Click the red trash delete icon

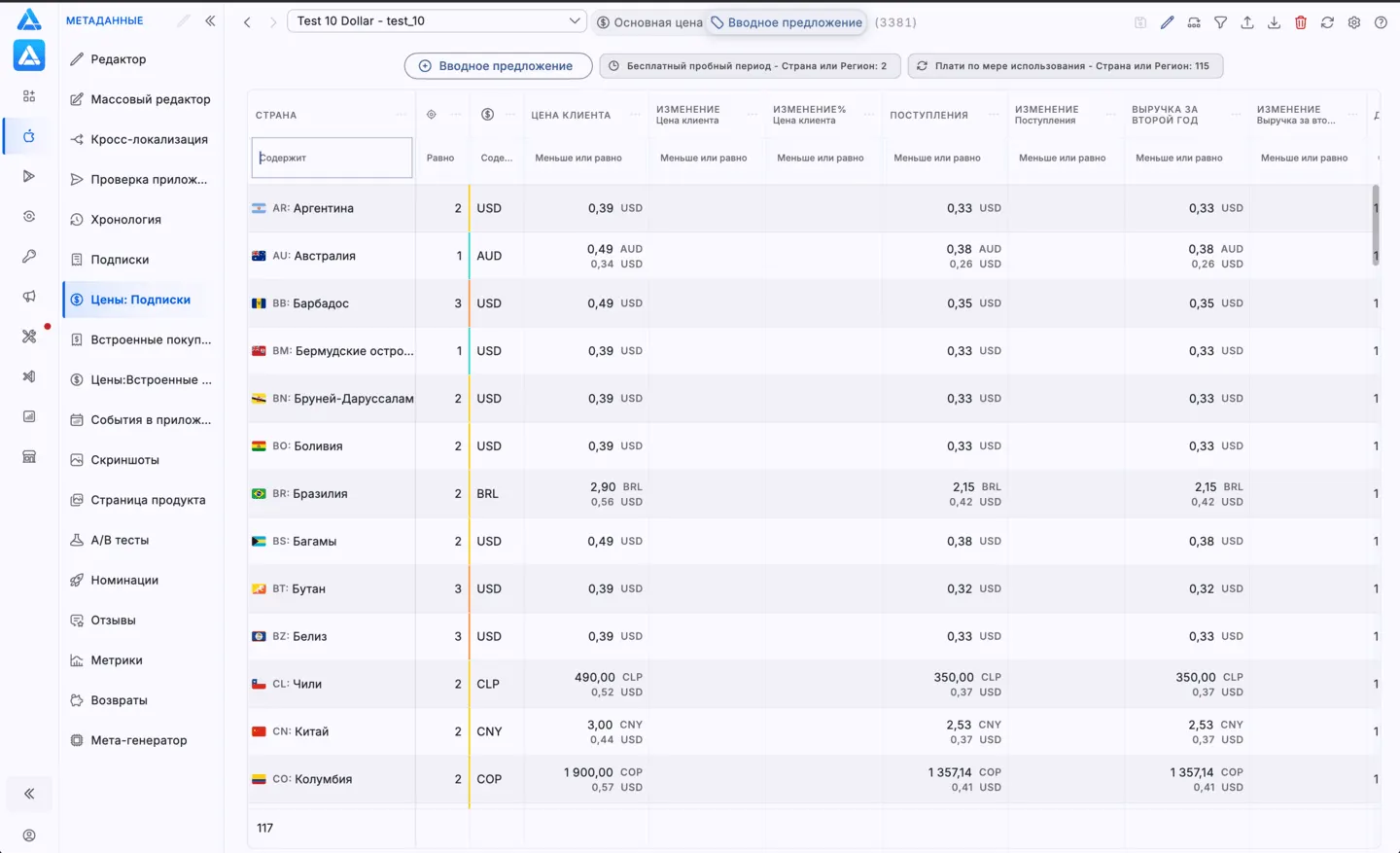tap(1301, 22)
